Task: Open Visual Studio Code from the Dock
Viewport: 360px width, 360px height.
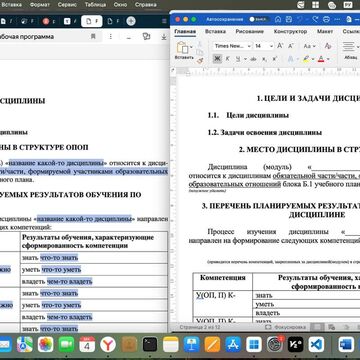Action: [x=316, y=344]
